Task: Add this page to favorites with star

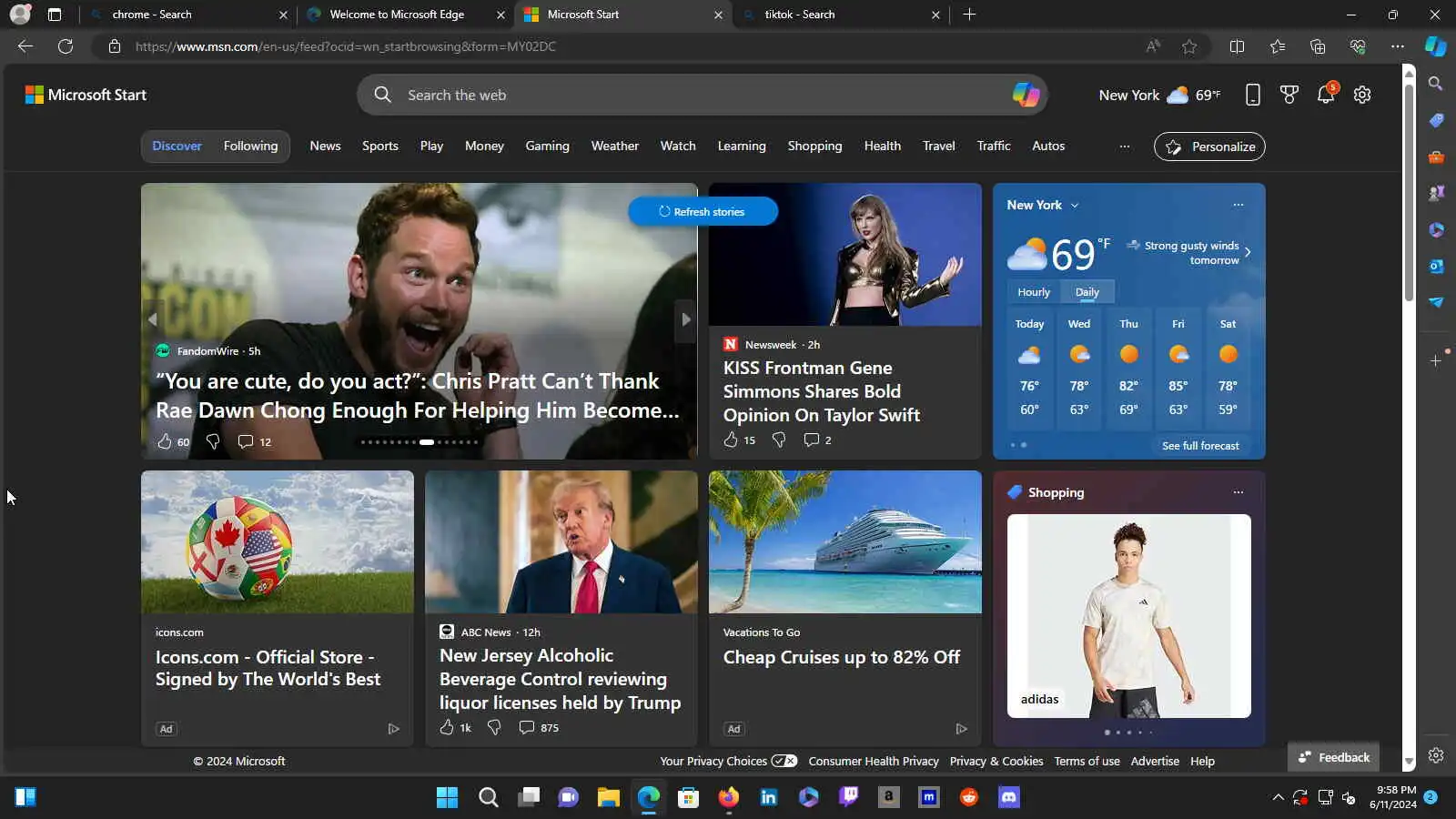Action: (1189, 46)
